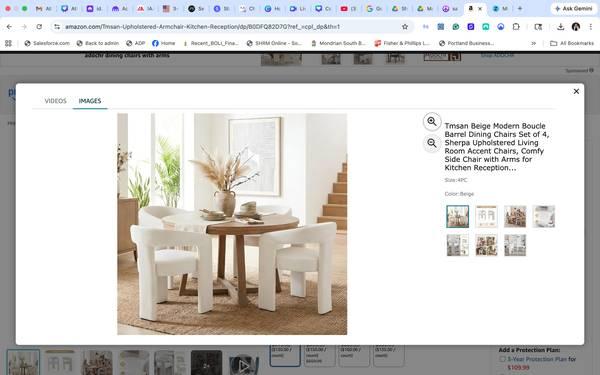The height and width of the screenshot is (375, 600).
Task: Click the dark video thumbnail on background page
Action: [x=206, y=362]
